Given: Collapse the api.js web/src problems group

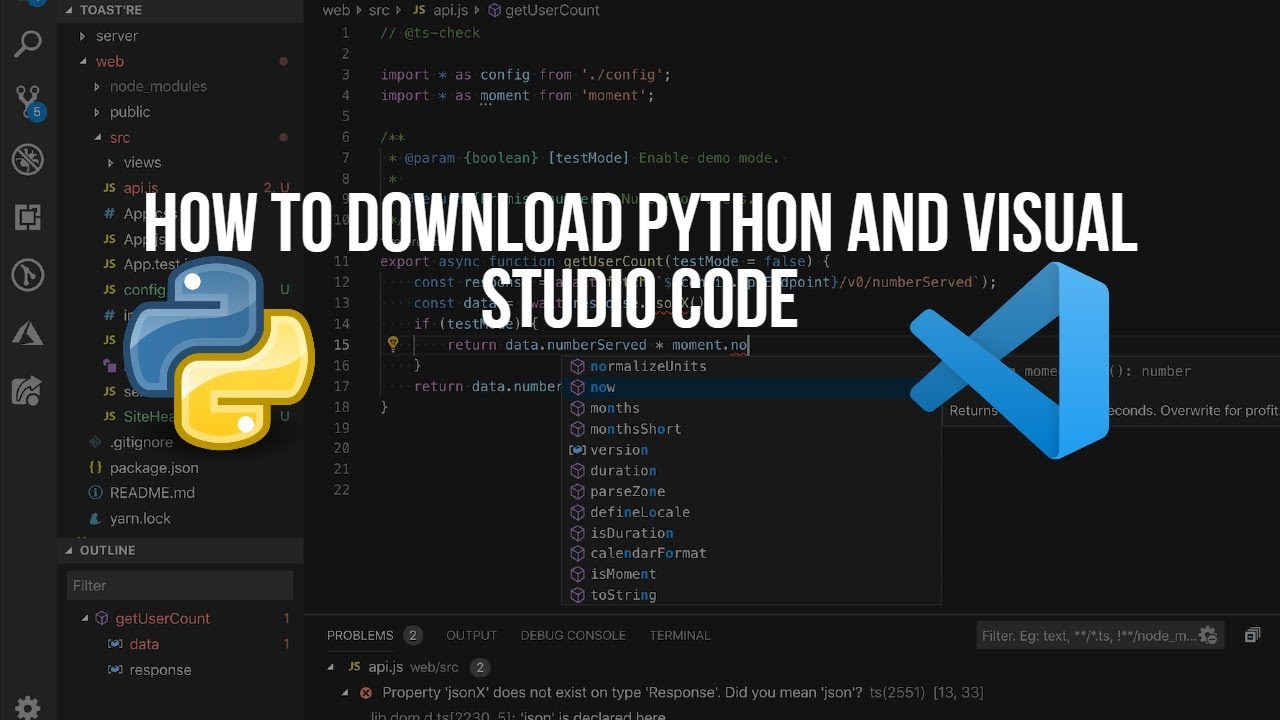Looking at the screenshot, I should click(332, 667).
